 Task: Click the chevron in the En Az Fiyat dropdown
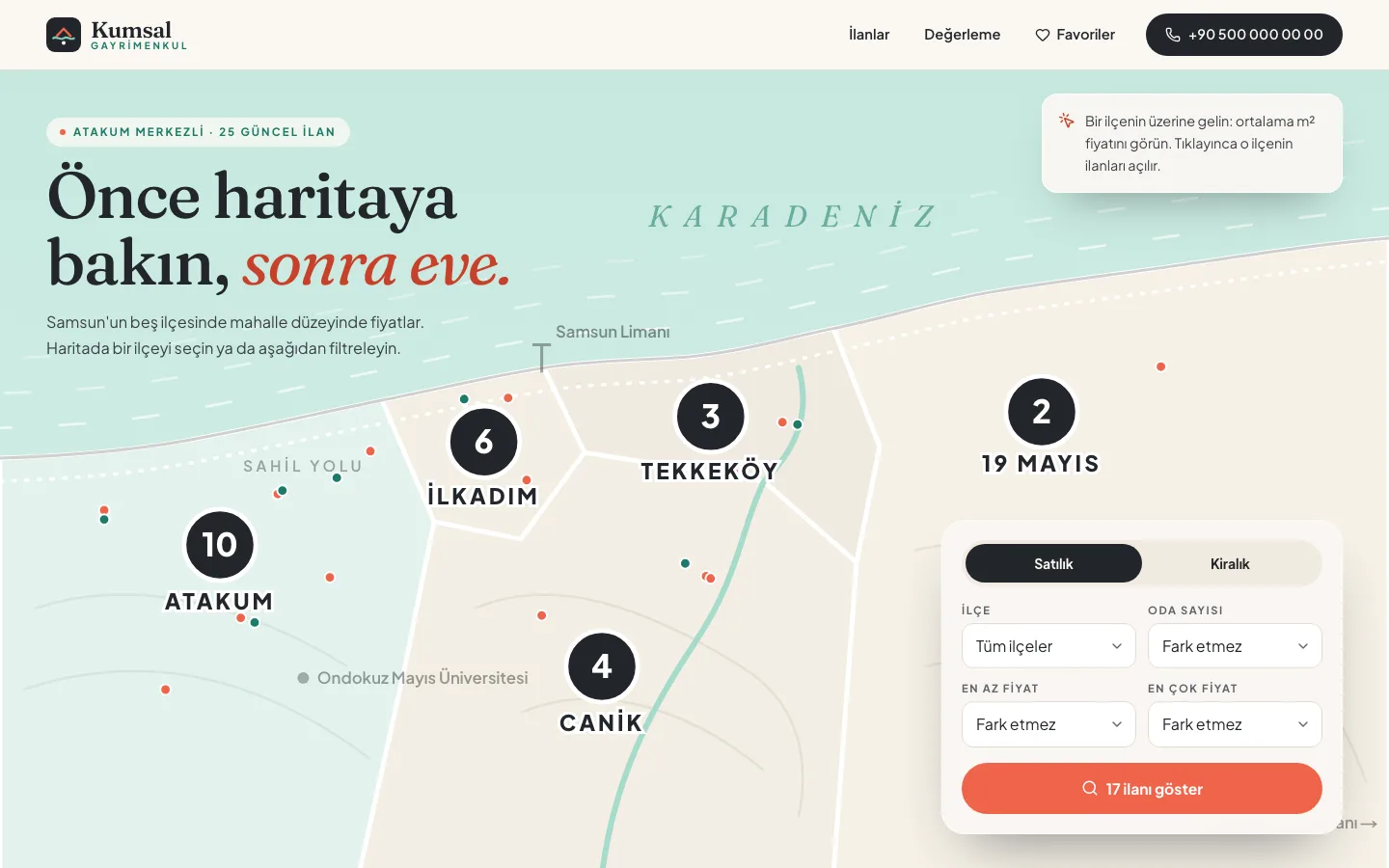(1117, 724)
